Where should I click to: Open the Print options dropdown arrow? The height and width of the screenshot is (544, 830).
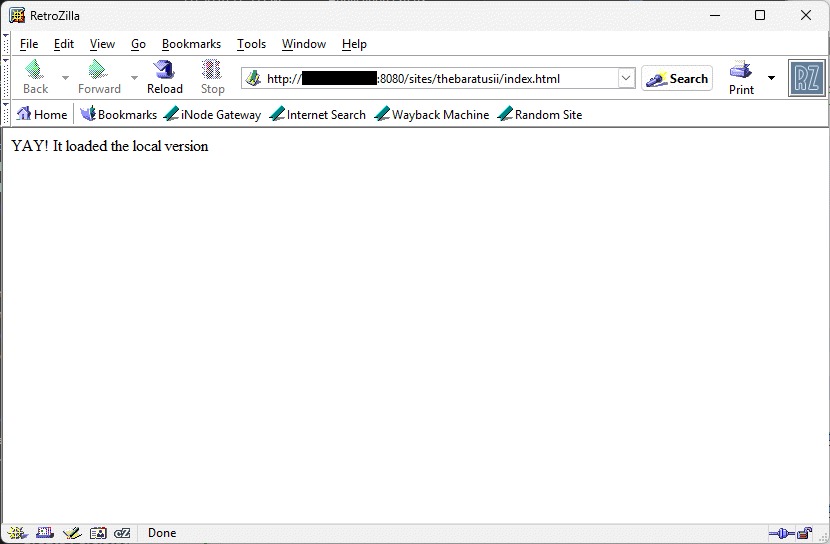pos(771,78)
